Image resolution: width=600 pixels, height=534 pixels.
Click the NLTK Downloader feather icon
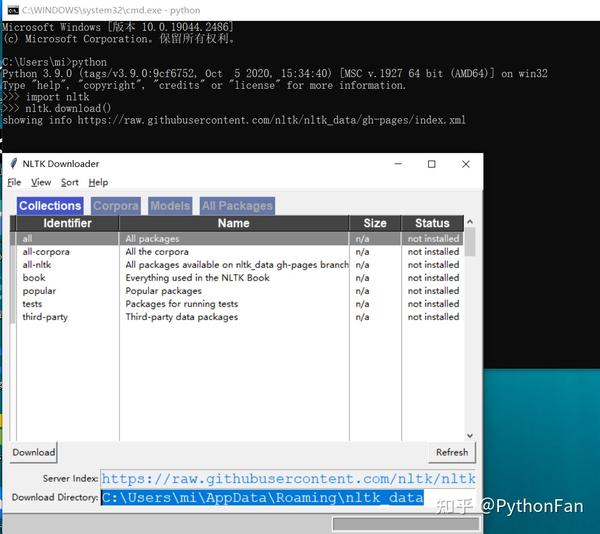pos(14,164)
